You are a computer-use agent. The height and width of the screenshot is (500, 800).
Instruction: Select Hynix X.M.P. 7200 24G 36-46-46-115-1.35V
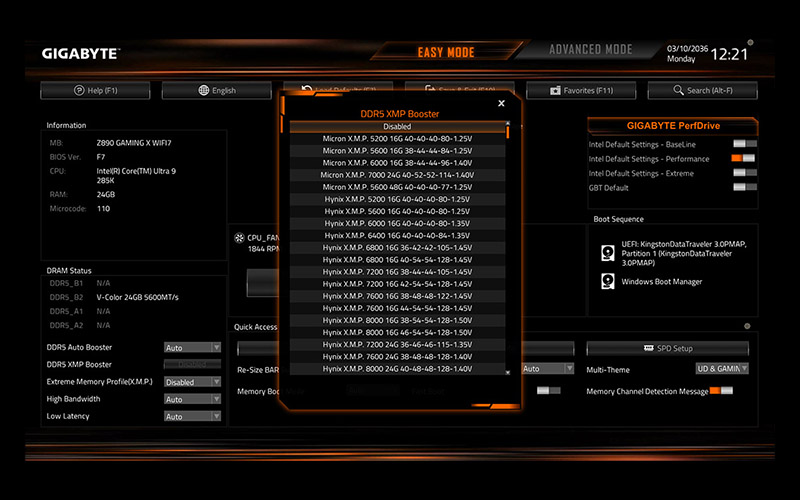pos(397,345)
